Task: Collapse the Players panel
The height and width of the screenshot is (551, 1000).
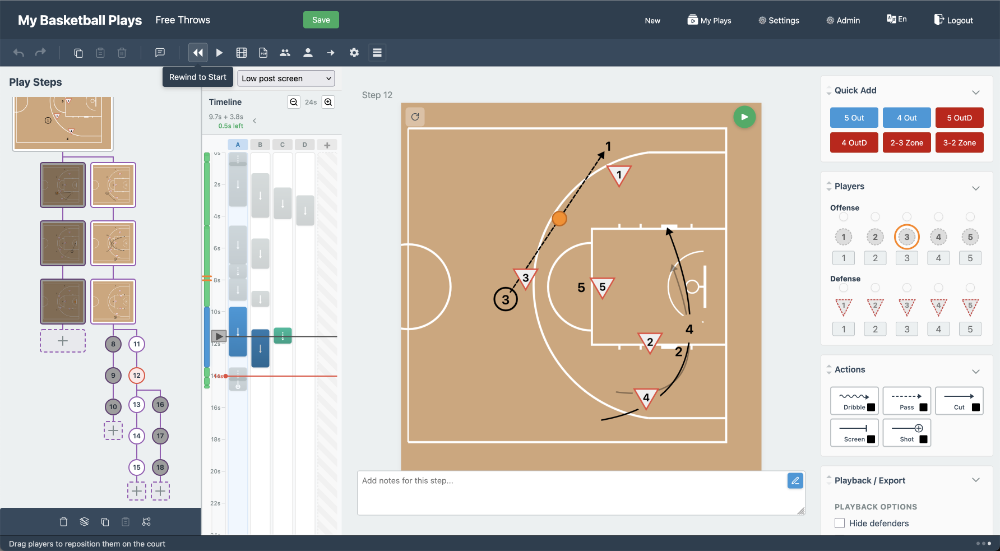Action: (975, 187)
